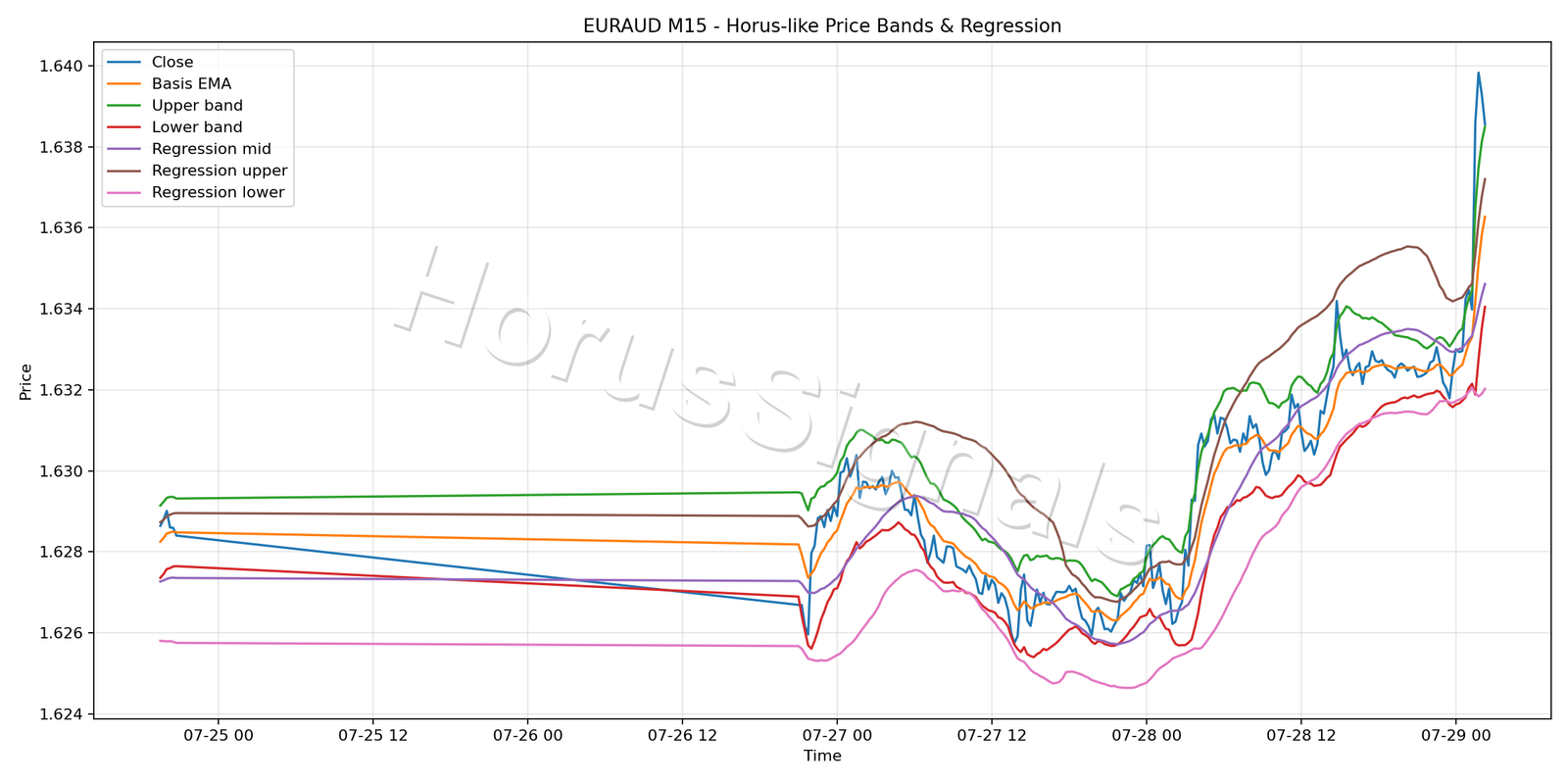Click the '07-26 12' x-axis tick label
The height and width of the screenshot is (784, 1568).
point(682,735)
